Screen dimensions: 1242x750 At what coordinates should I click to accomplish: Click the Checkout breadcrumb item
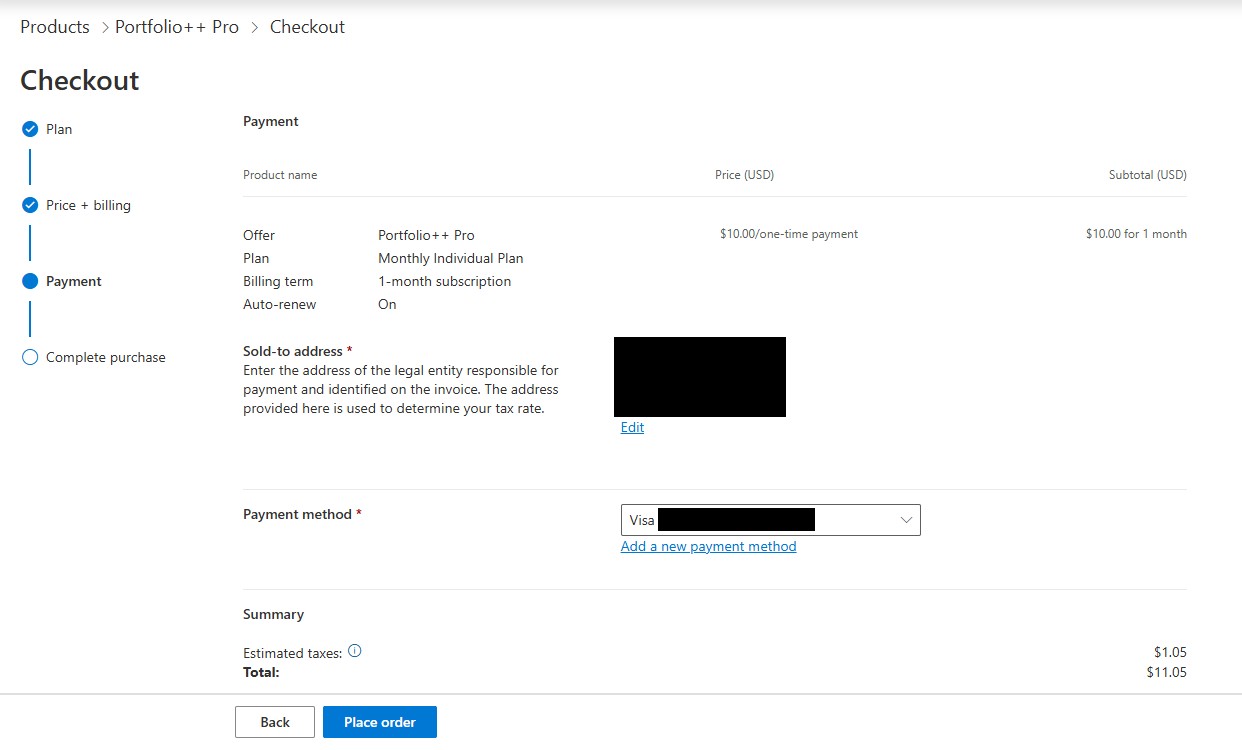307,27
